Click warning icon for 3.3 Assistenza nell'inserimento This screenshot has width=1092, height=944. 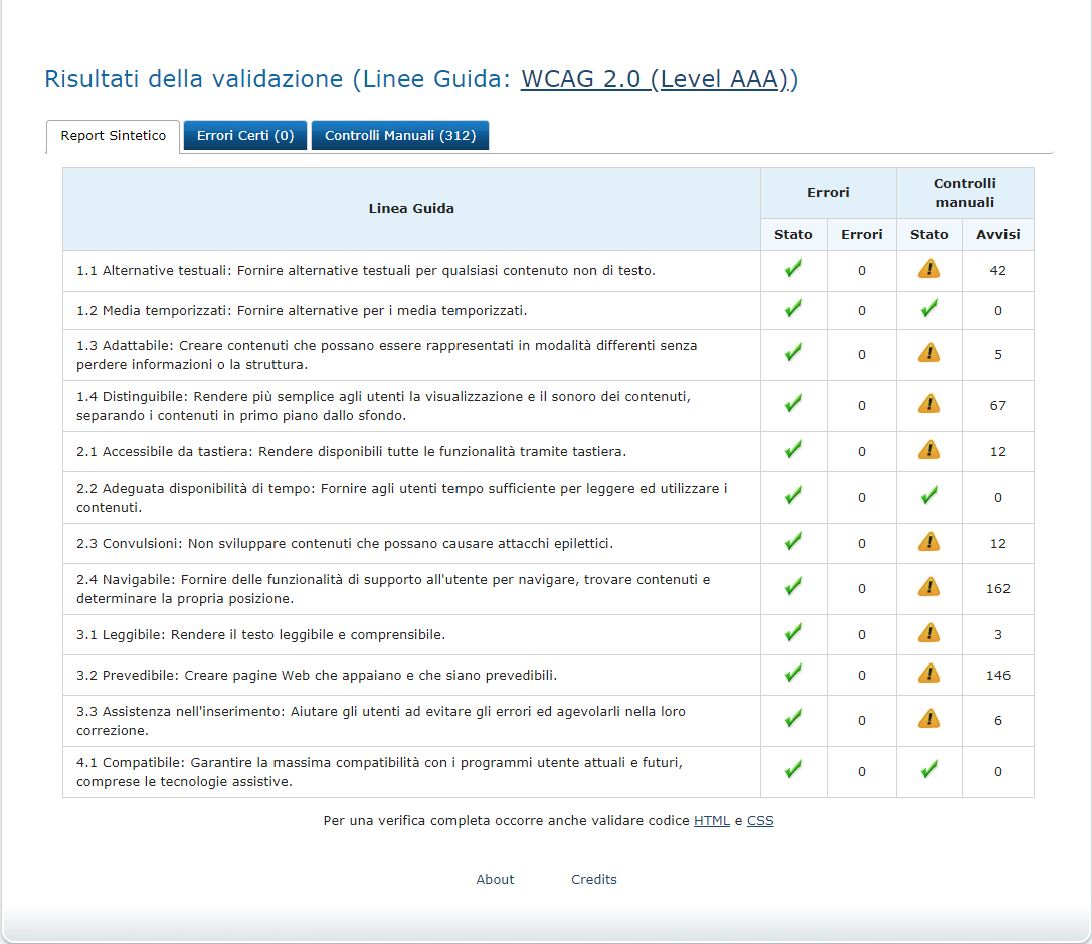coord(929,719)
